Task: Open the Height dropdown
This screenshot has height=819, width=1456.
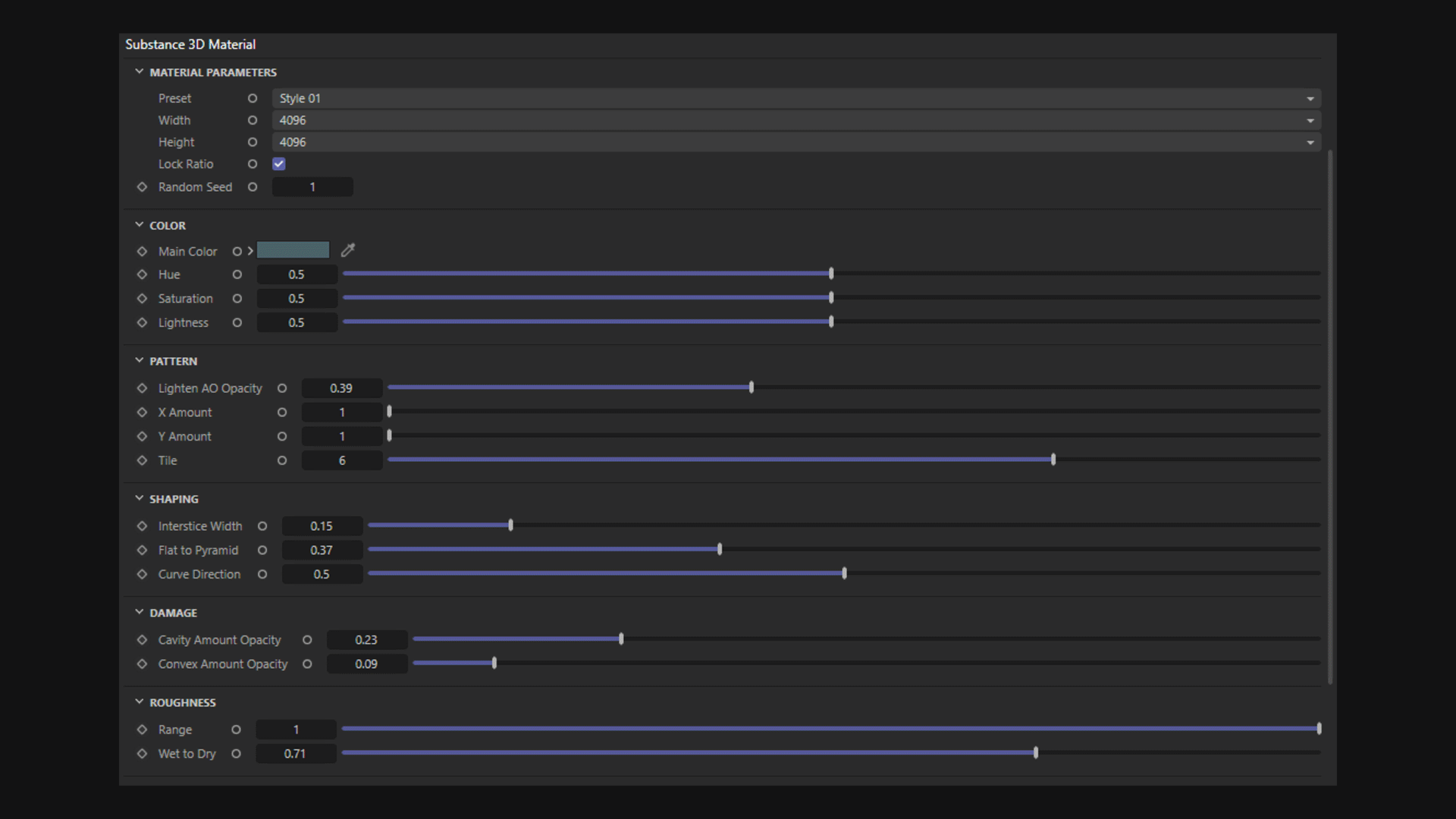Action: click(x=796, y=143)
